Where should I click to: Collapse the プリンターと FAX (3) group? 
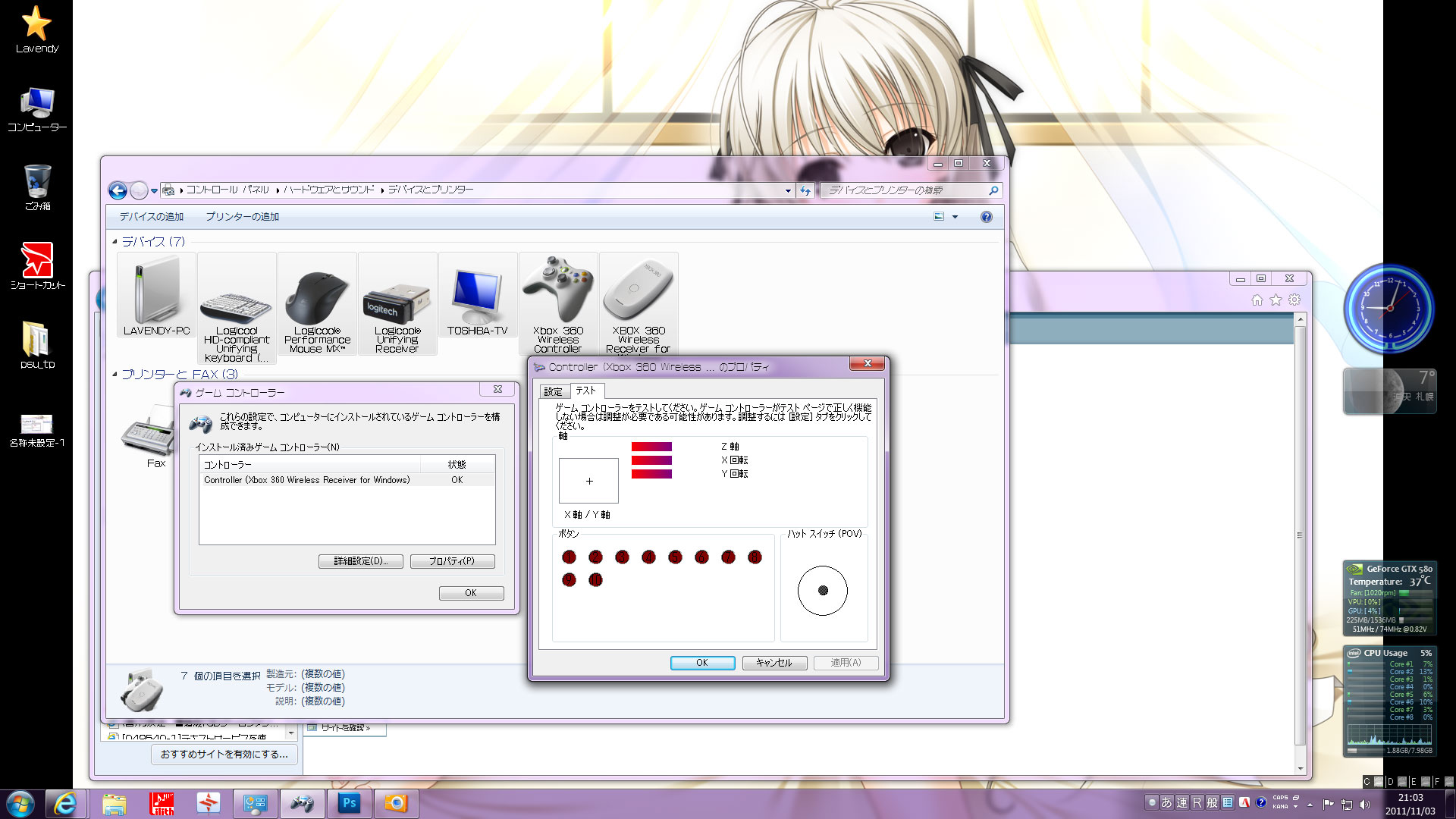coord(115,375)
